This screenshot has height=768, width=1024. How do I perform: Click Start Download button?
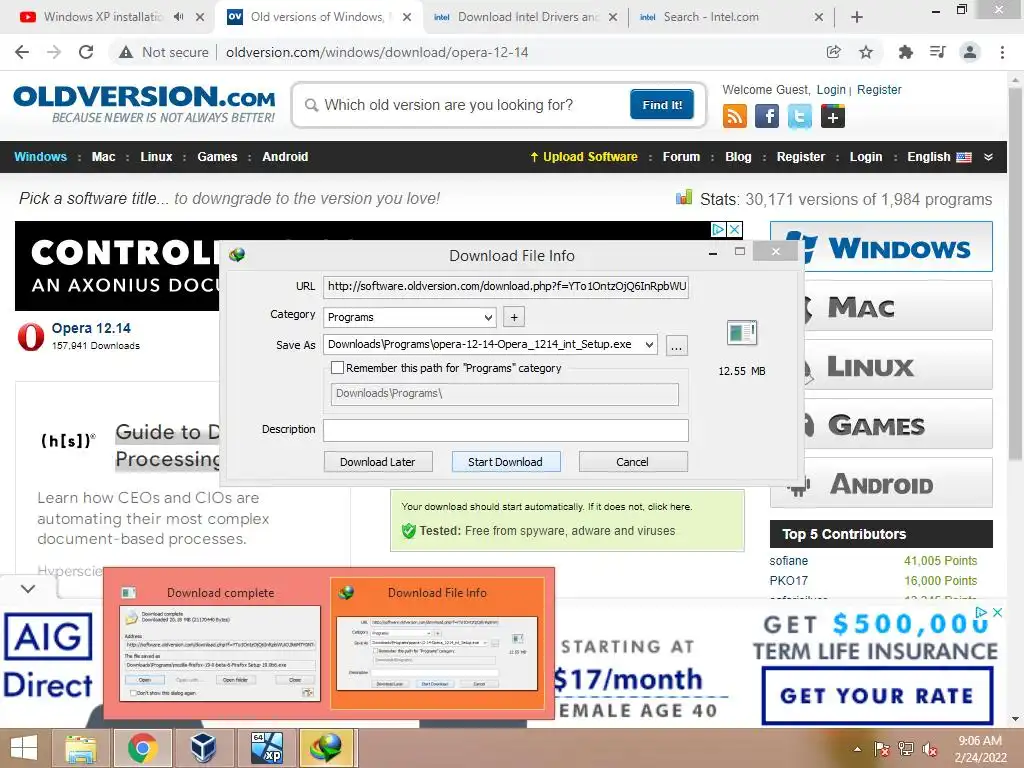click(x=505, y=462)
